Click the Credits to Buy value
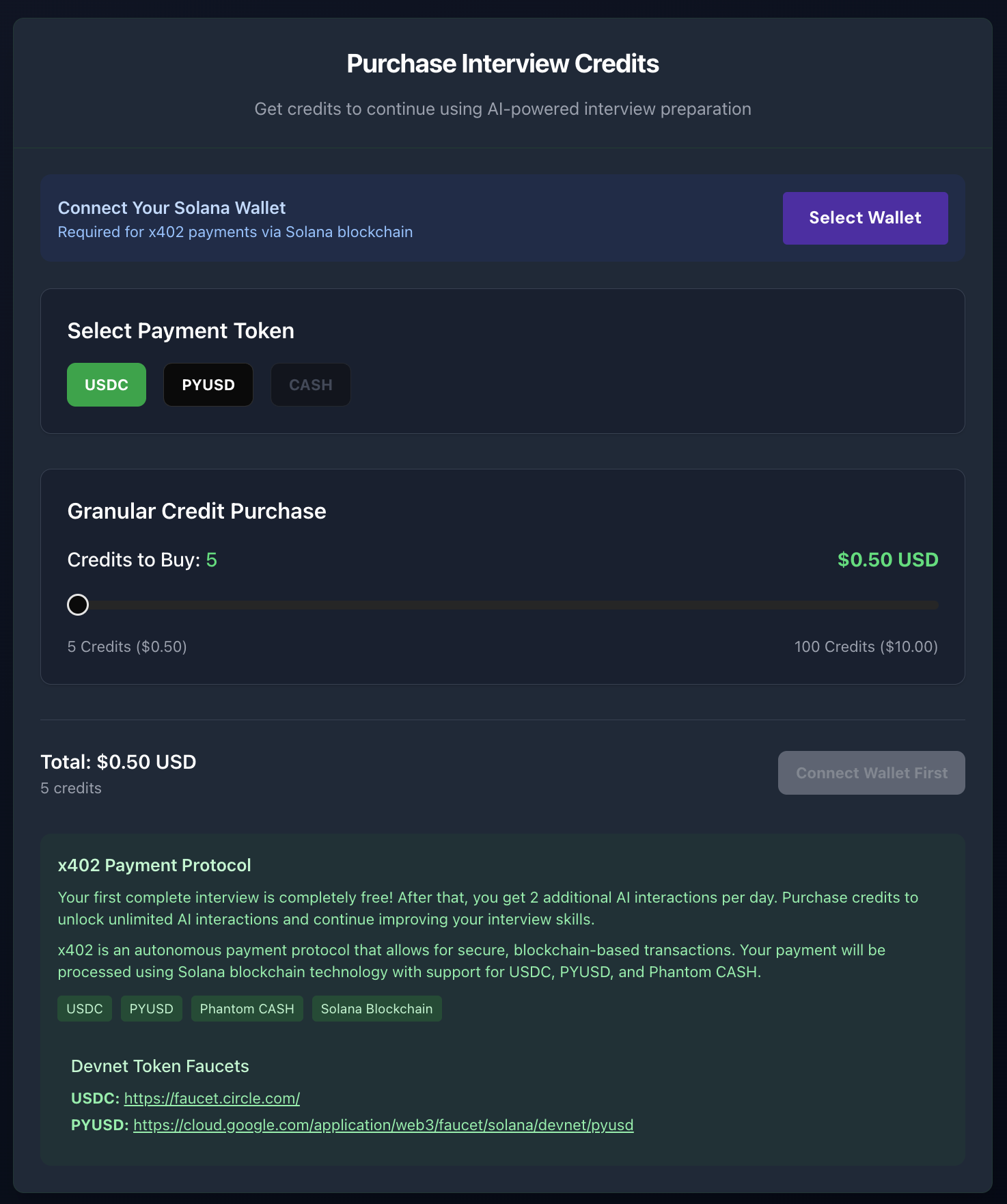The image size is (1007, 1204). 211,560
